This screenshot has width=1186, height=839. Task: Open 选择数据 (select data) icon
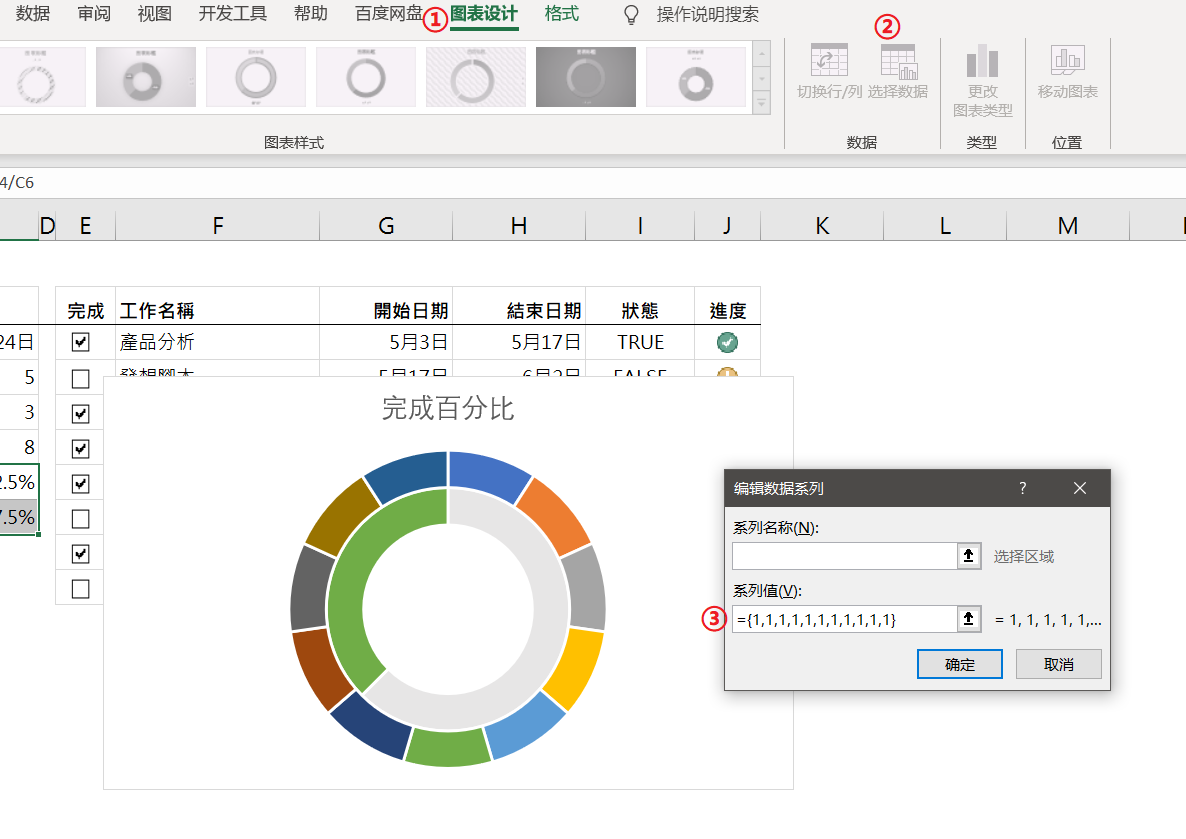click(x=899, y=61)
